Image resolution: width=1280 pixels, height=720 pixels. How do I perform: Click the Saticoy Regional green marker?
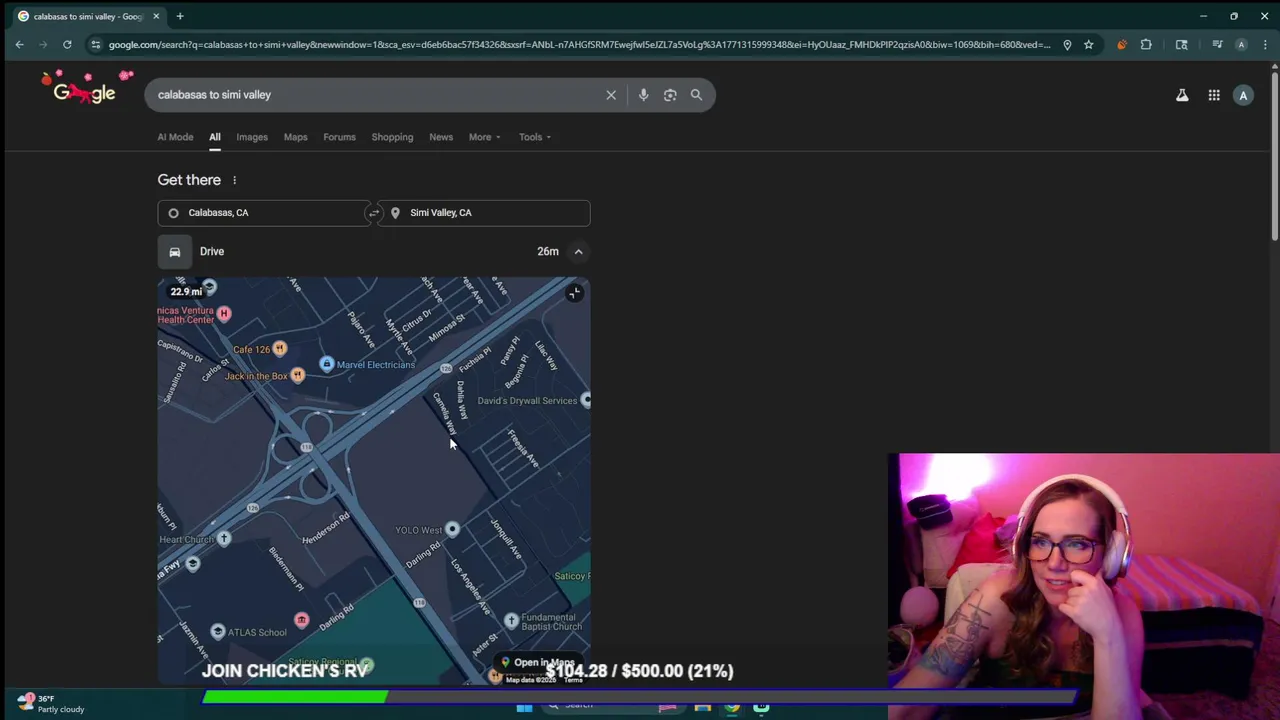pyautogui.click(x=367, y=665)
